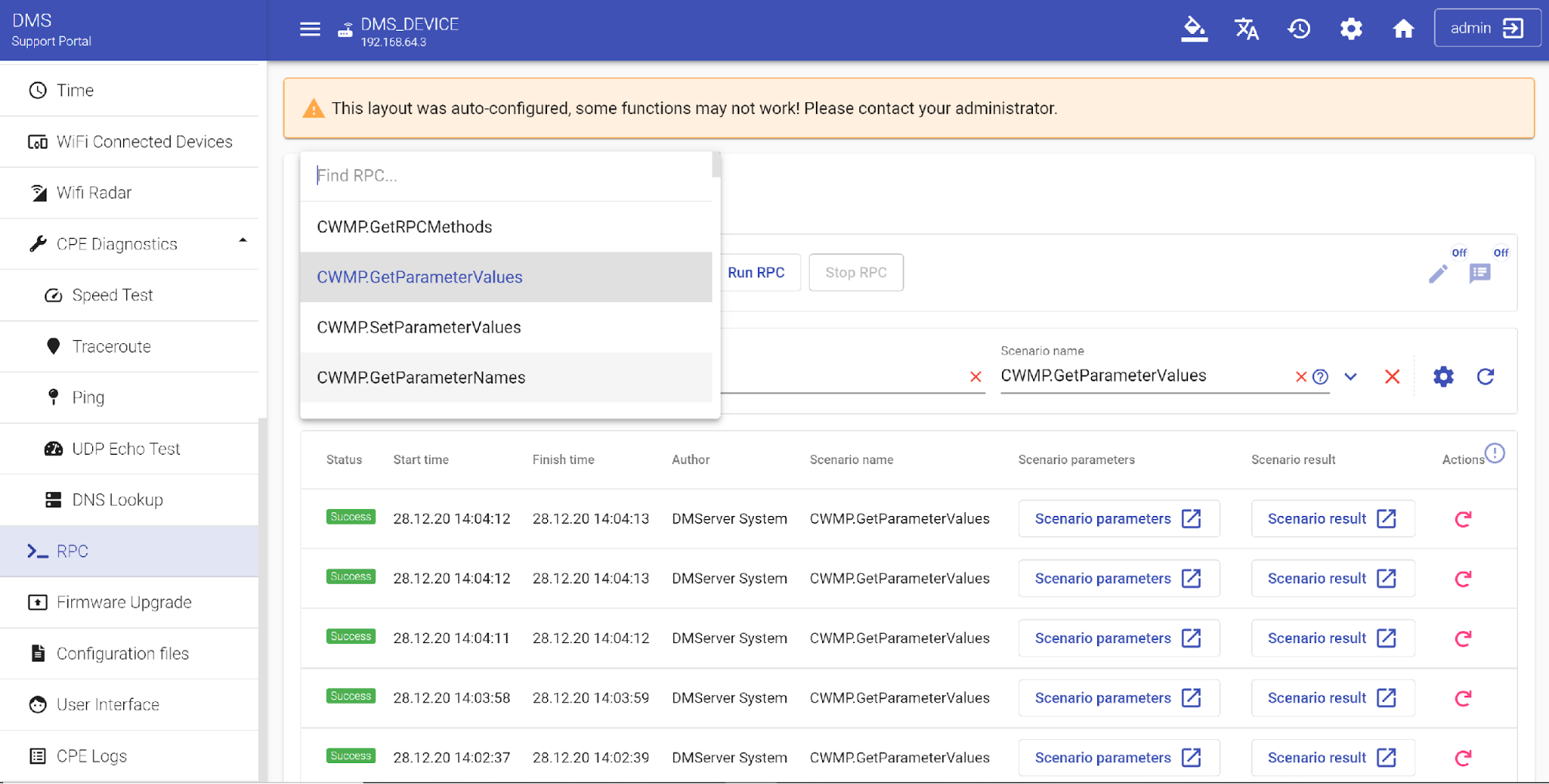Screen dimensions: 1549x784
Task: Click the Run RPC button
Action: (x=756, y=273)
